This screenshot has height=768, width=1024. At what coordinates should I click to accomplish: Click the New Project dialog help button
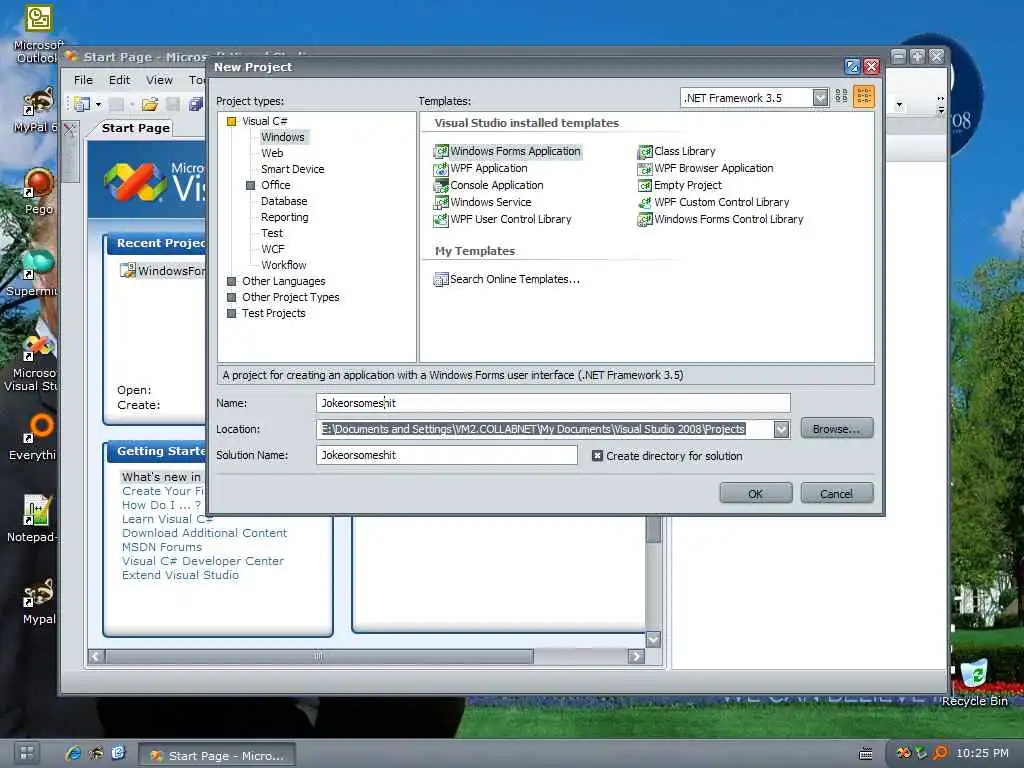click(852, 67)
